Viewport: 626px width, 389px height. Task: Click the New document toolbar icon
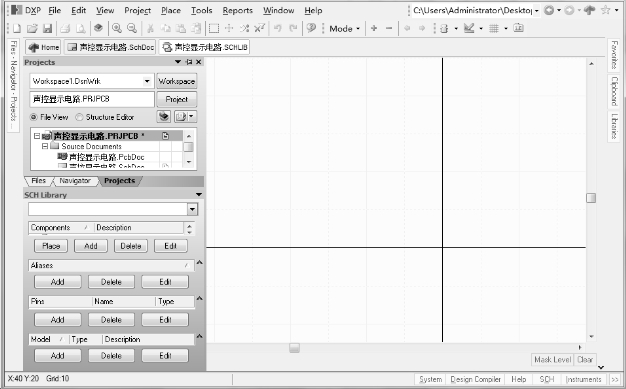pos(16,28)
